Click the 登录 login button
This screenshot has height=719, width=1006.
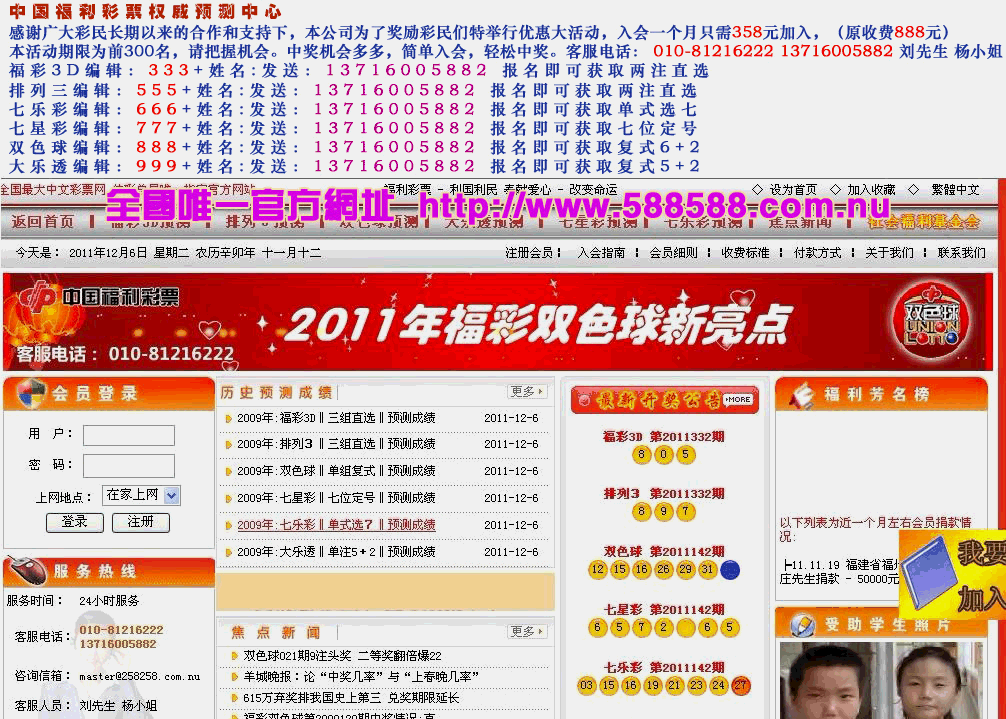click(x=74, y=523)
